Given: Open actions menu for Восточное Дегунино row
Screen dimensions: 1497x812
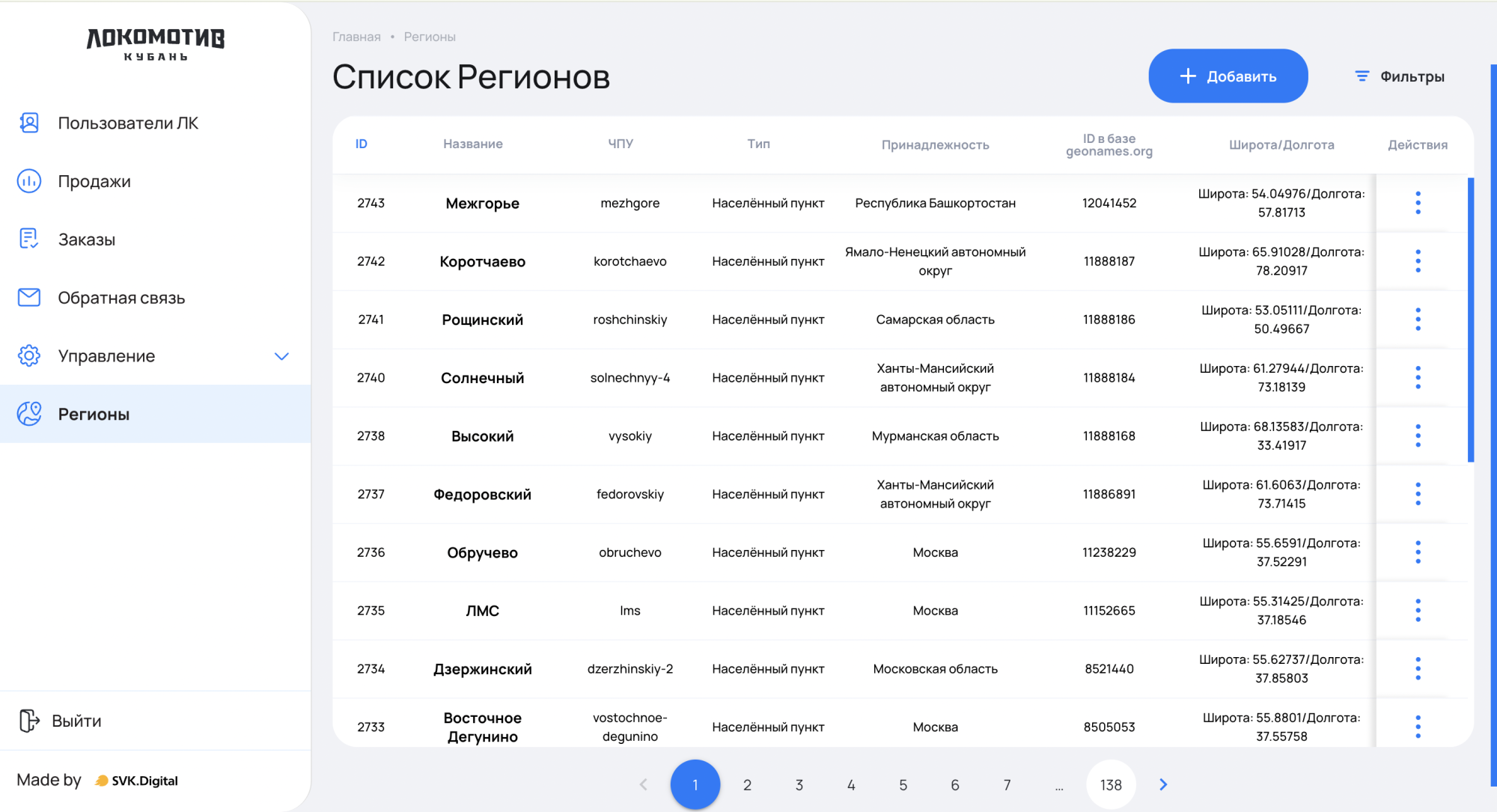Looking at the screenshot, I should click(1418, 727).
